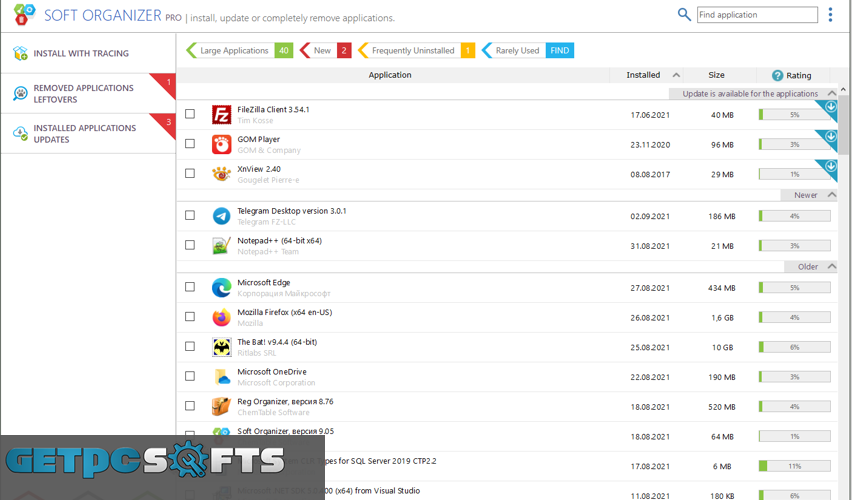Click the Soft Organizer logo icon
This screenshot has width=852, height=500.
click(x=24, y=14)
